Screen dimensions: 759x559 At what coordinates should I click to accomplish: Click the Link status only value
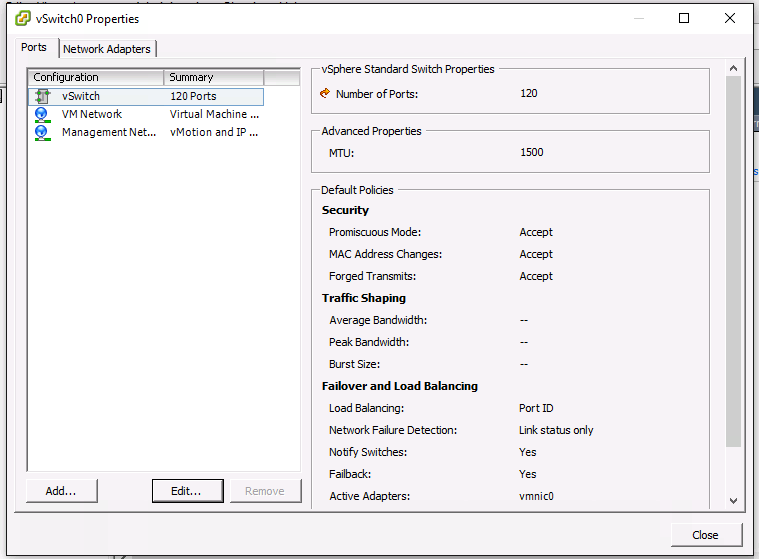click(x=556, y=430)
